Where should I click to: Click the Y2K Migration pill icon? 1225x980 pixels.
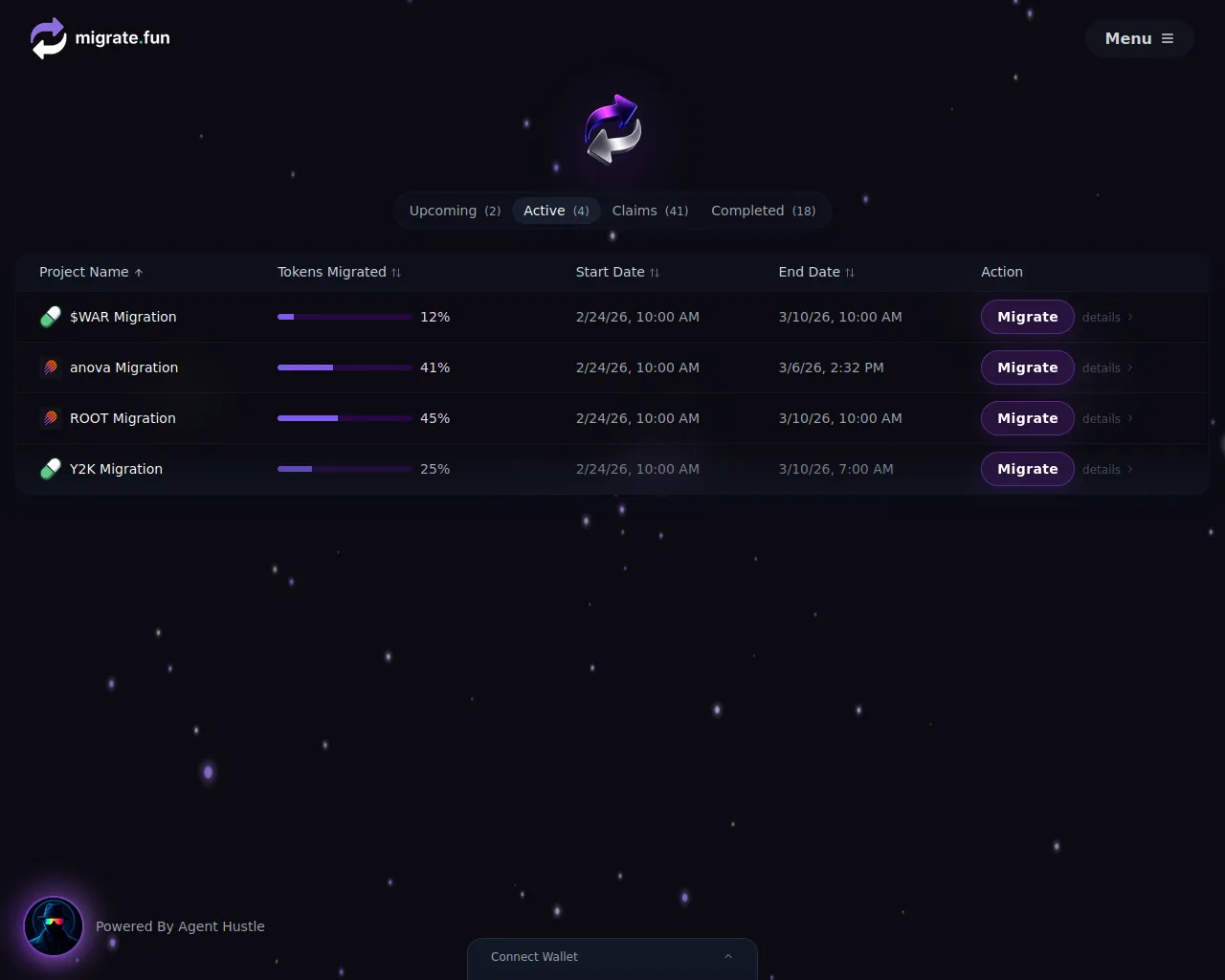coord(51,469)
